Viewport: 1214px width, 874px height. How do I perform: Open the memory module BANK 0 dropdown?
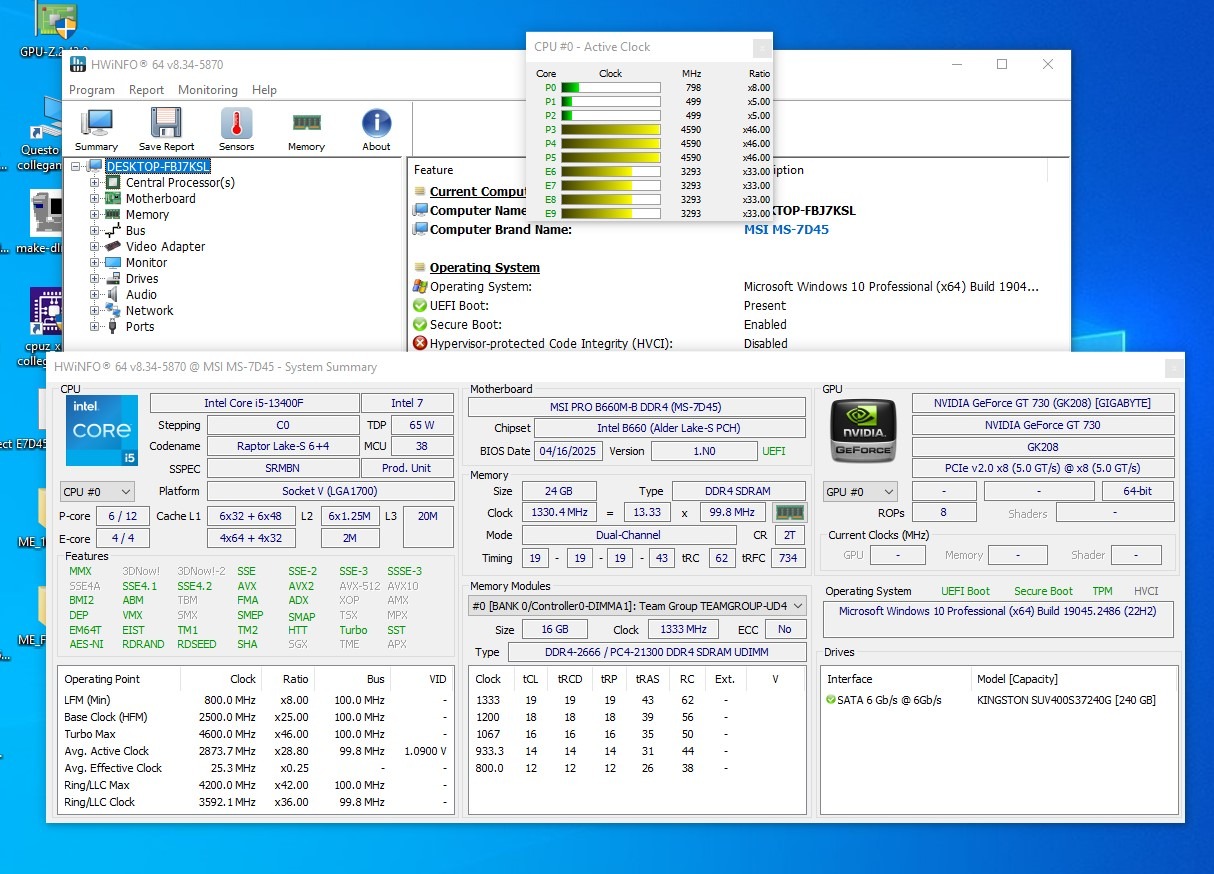pyautogui.click(x=637, y=606)
